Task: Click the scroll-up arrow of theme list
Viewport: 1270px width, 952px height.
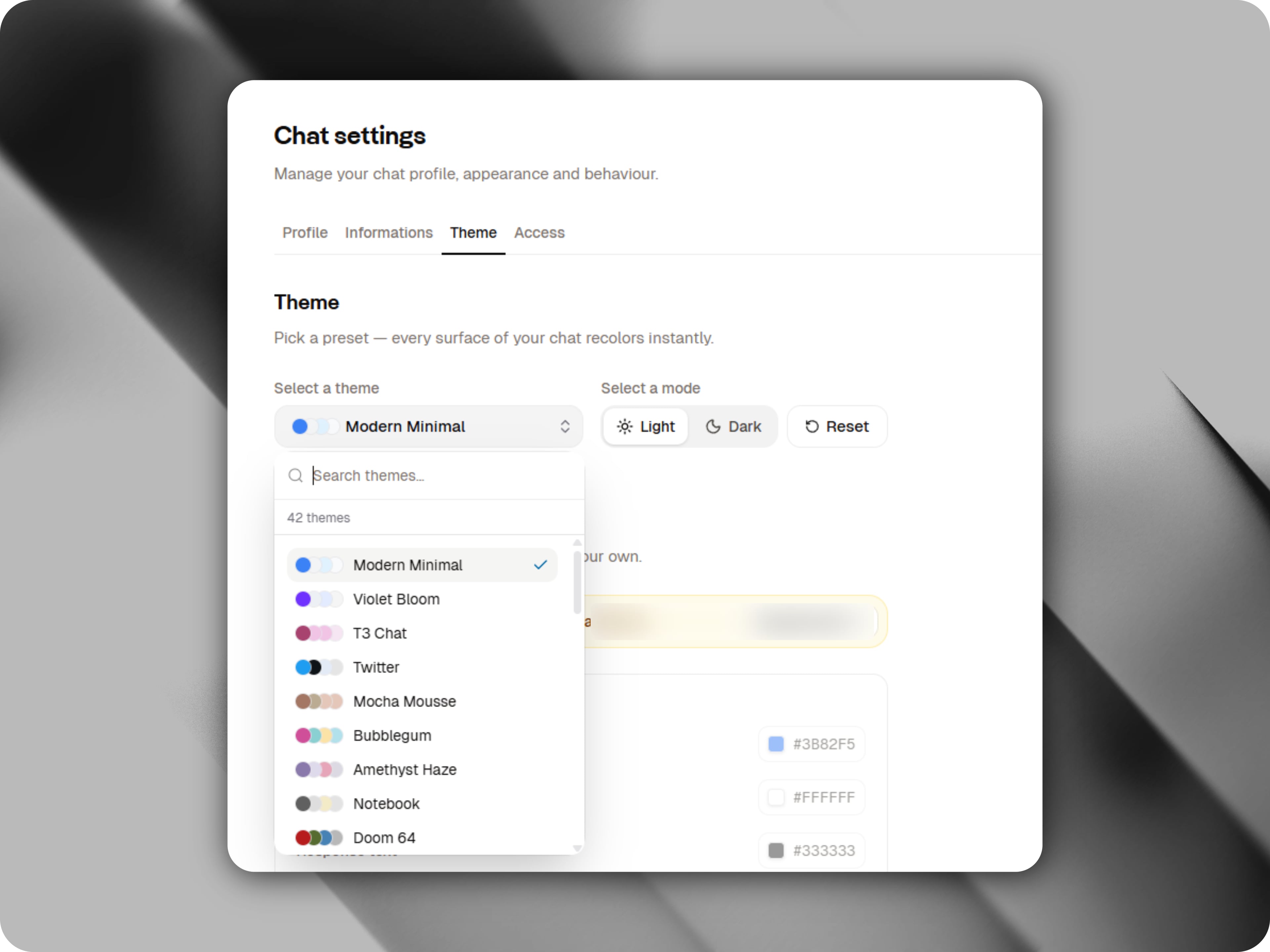Action: [577, 542]
